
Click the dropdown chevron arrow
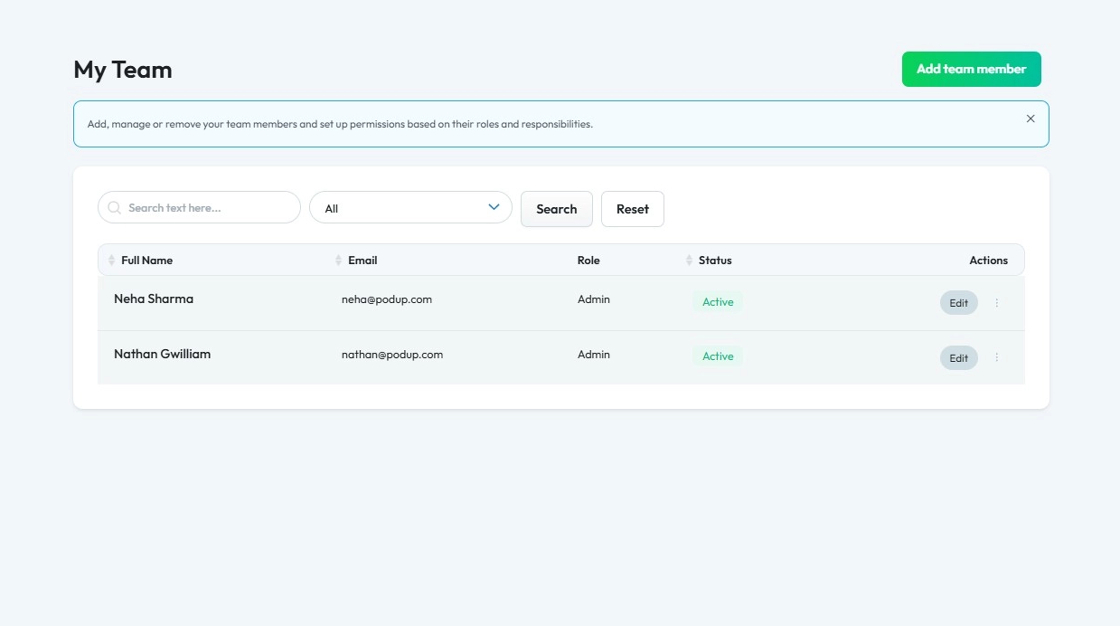pyautogui.click(x=493, y=207)
